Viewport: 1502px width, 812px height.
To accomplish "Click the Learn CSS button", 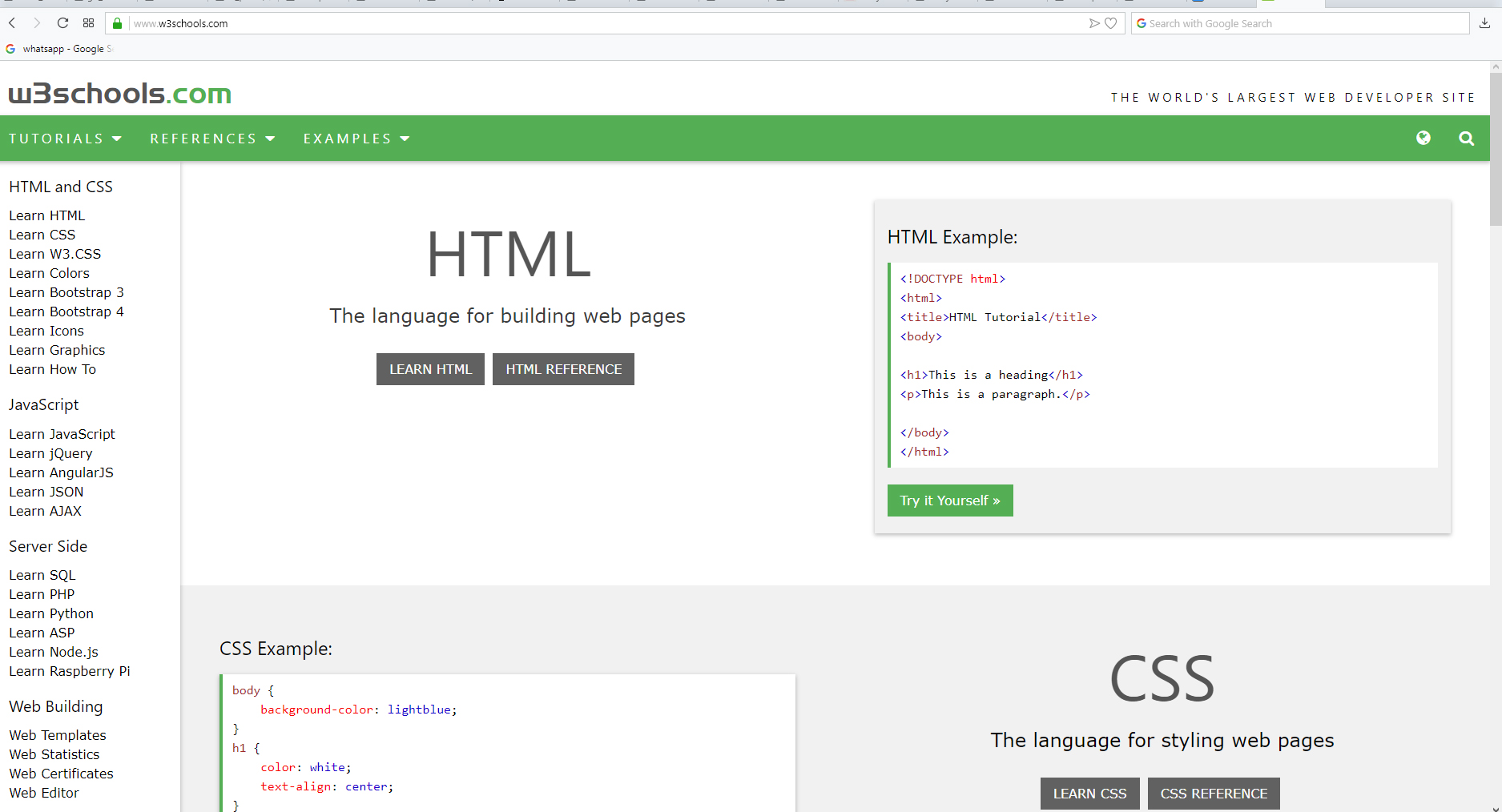I will pyautogui.click(x=1089, y=794).
